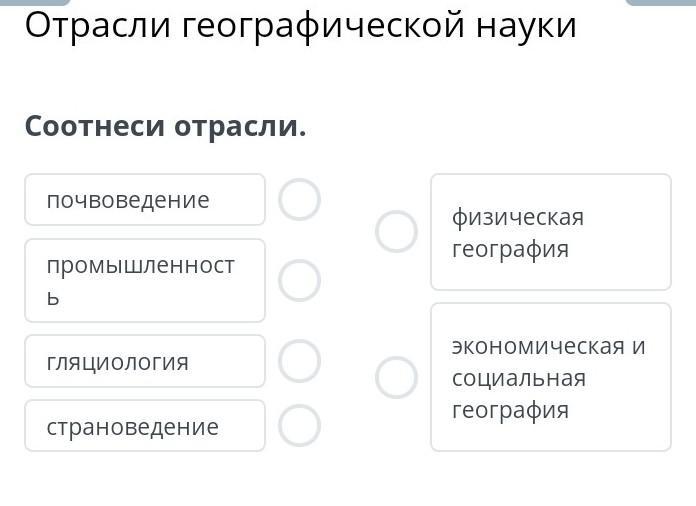Choose the гляциология card
Screen dimensions: 696x506
[145, 361]
